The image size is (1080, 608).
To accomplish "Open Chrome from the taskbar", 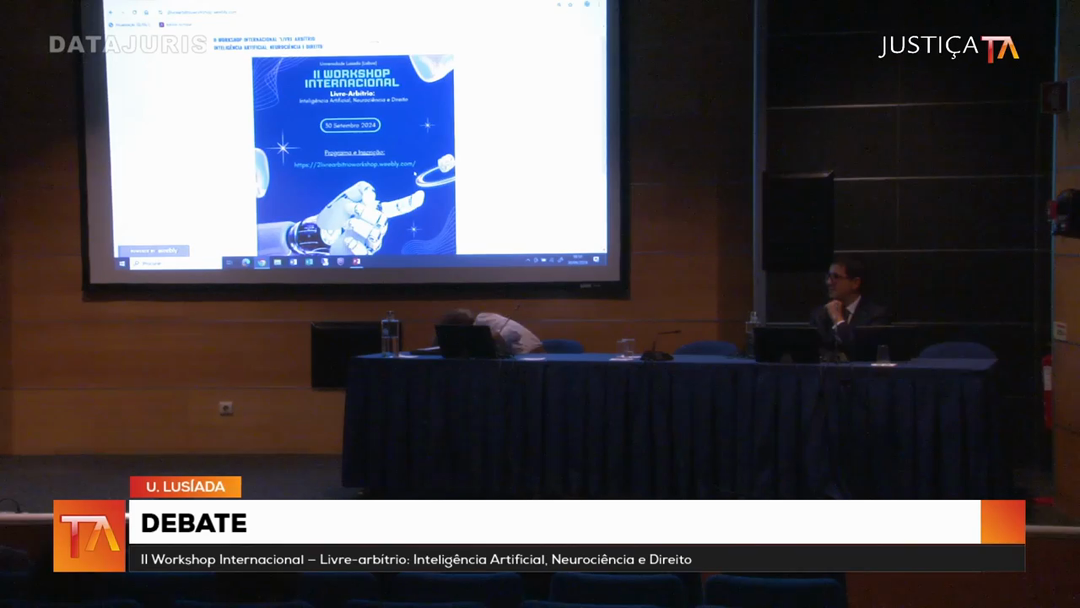I will [262, 262].
